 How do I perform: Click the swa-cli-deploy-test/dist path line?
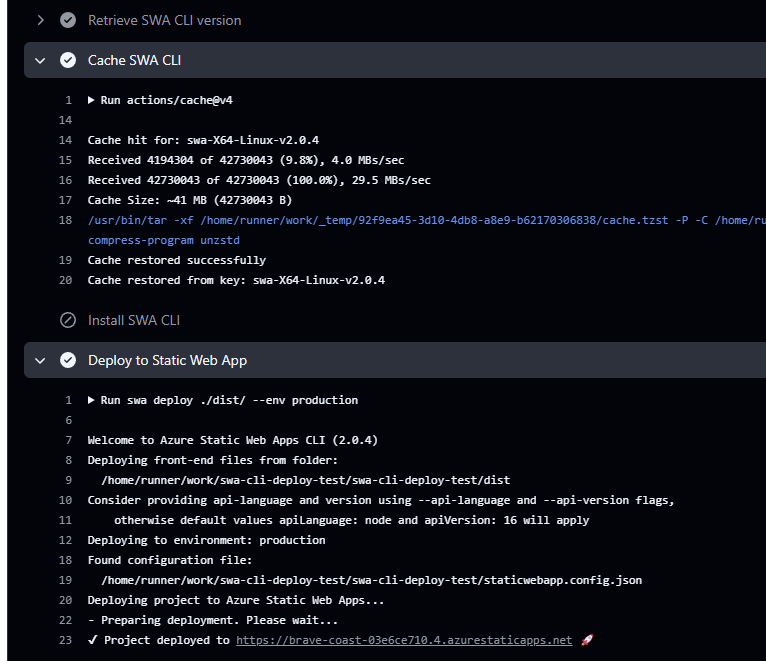(x=305, y=480)
